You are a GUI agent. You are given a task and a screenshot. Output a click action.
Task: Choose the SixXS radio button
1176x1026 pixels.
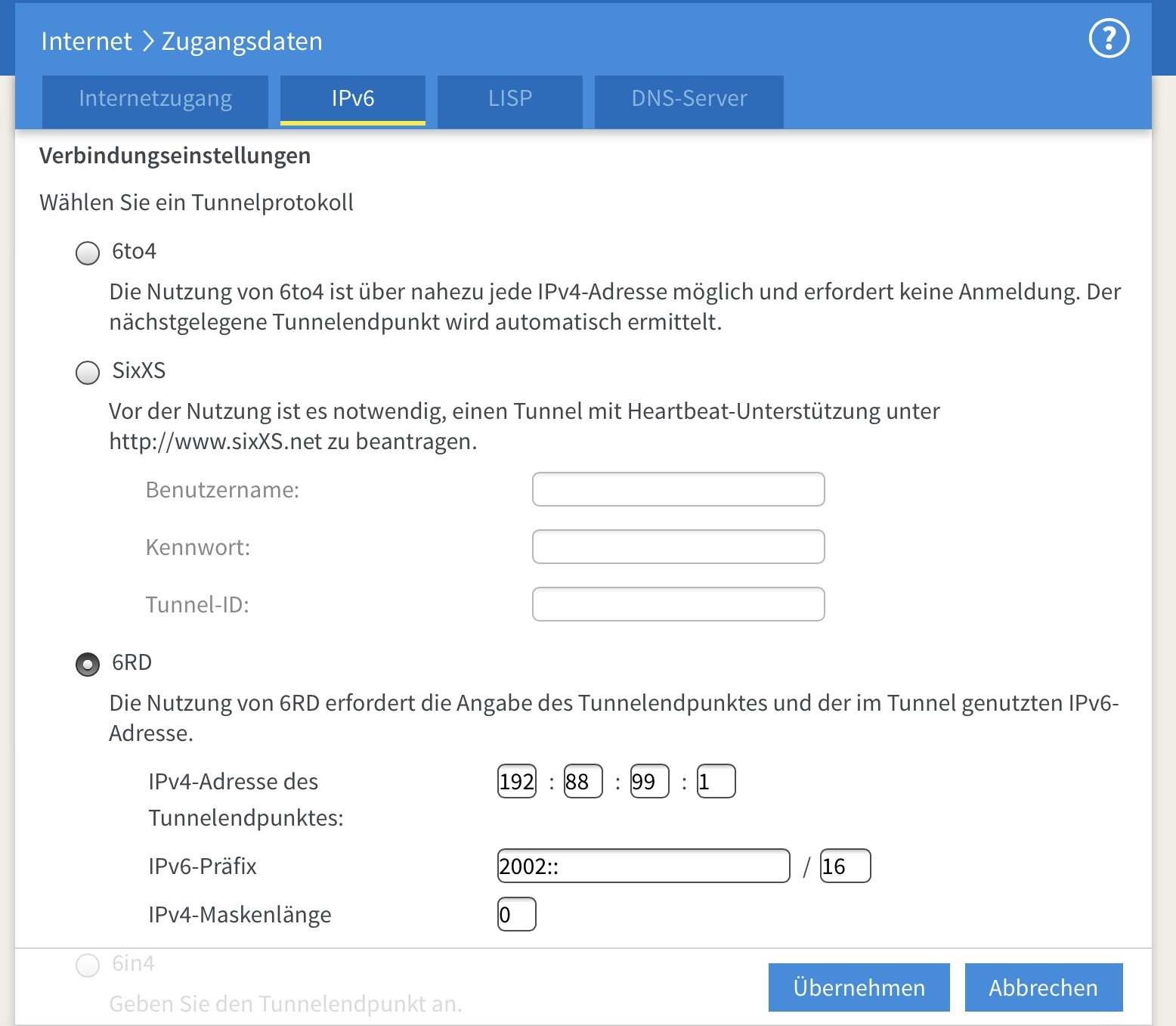(x=88, y=372)
